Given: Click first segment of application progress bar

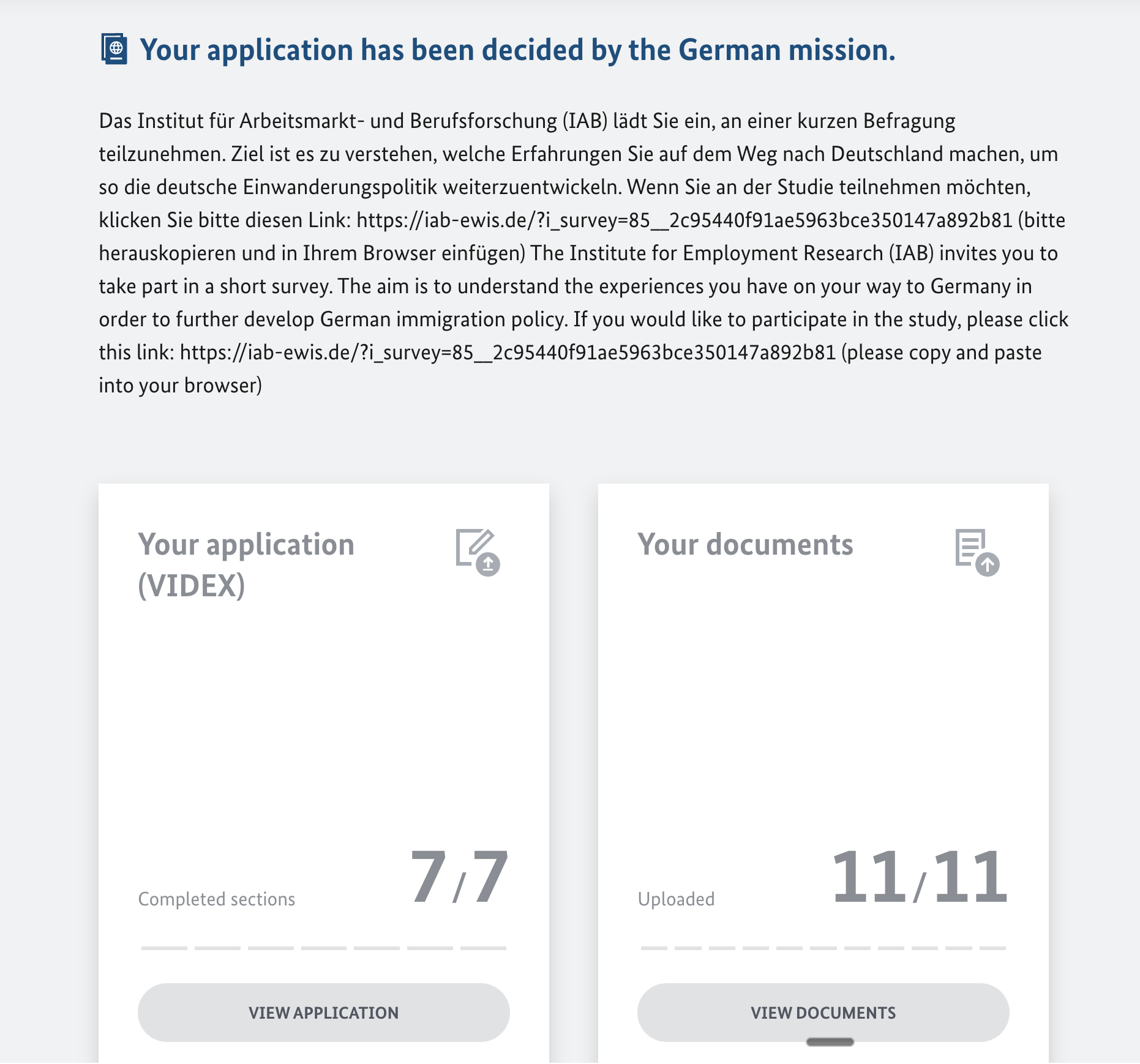Looking at the screenshot, I should click(x=164, y=948).
